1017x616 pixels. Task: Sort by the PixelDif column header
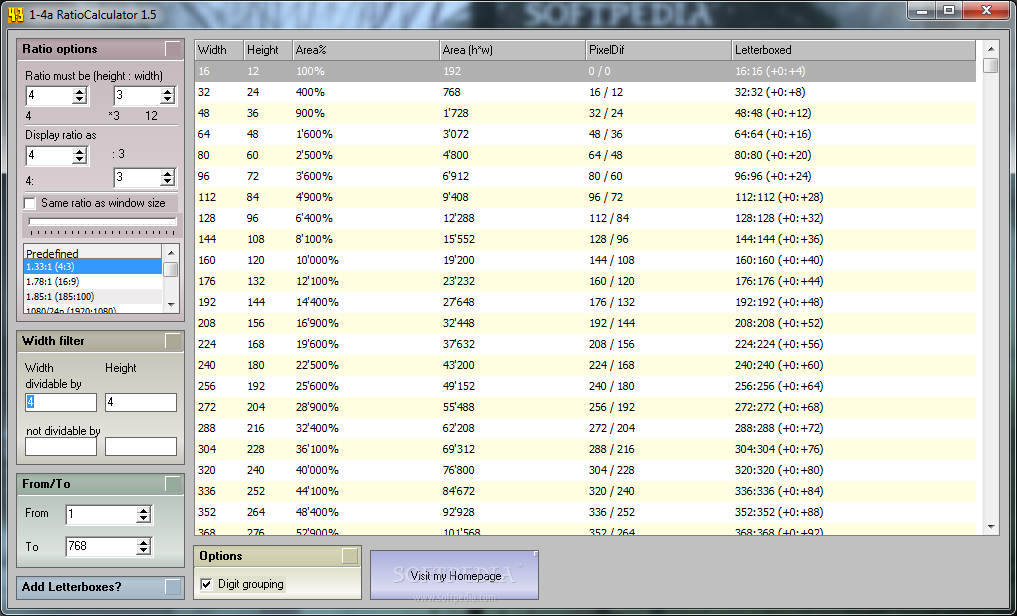point(658,50)
